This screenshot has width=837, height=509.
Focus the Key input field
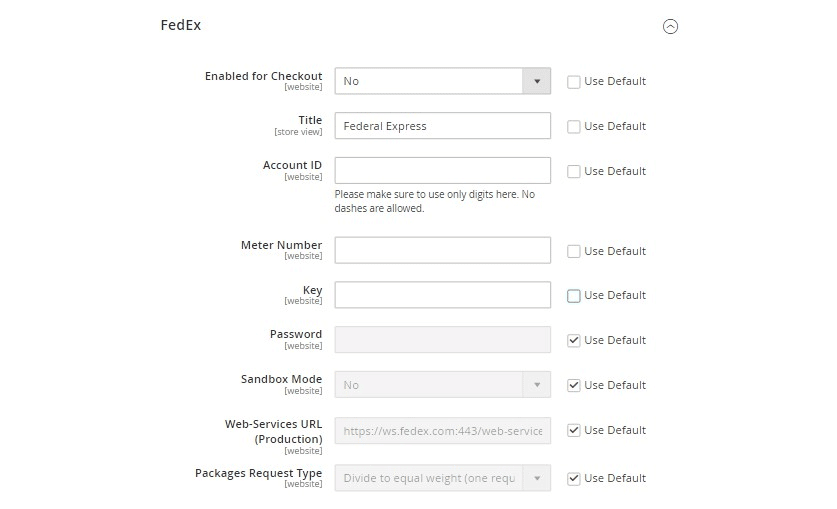tap(443, 295)
